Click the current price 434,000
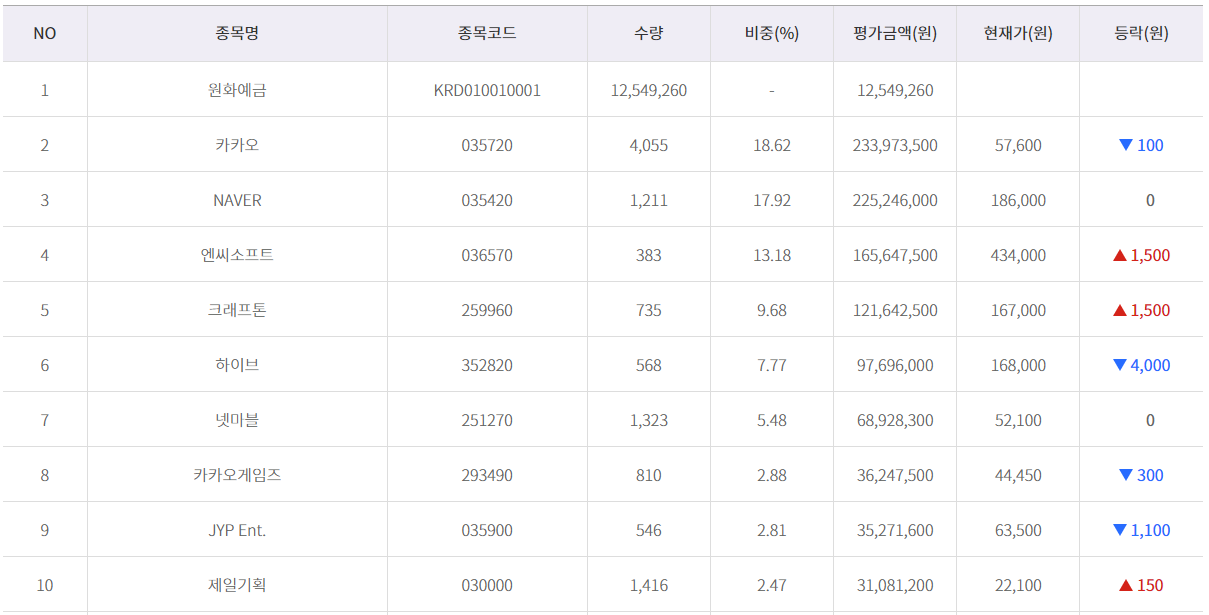This screenshot has width=1209, height=615. pos(1018,255)
